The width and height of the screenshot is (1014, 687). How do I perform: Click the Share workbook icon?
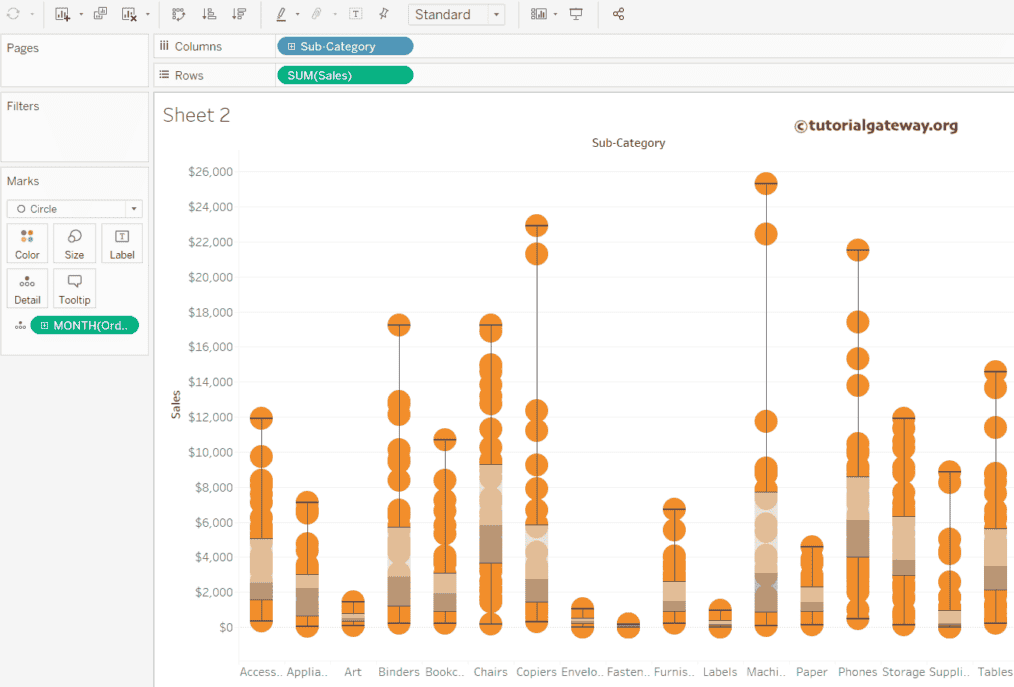(x=618, y=14)
